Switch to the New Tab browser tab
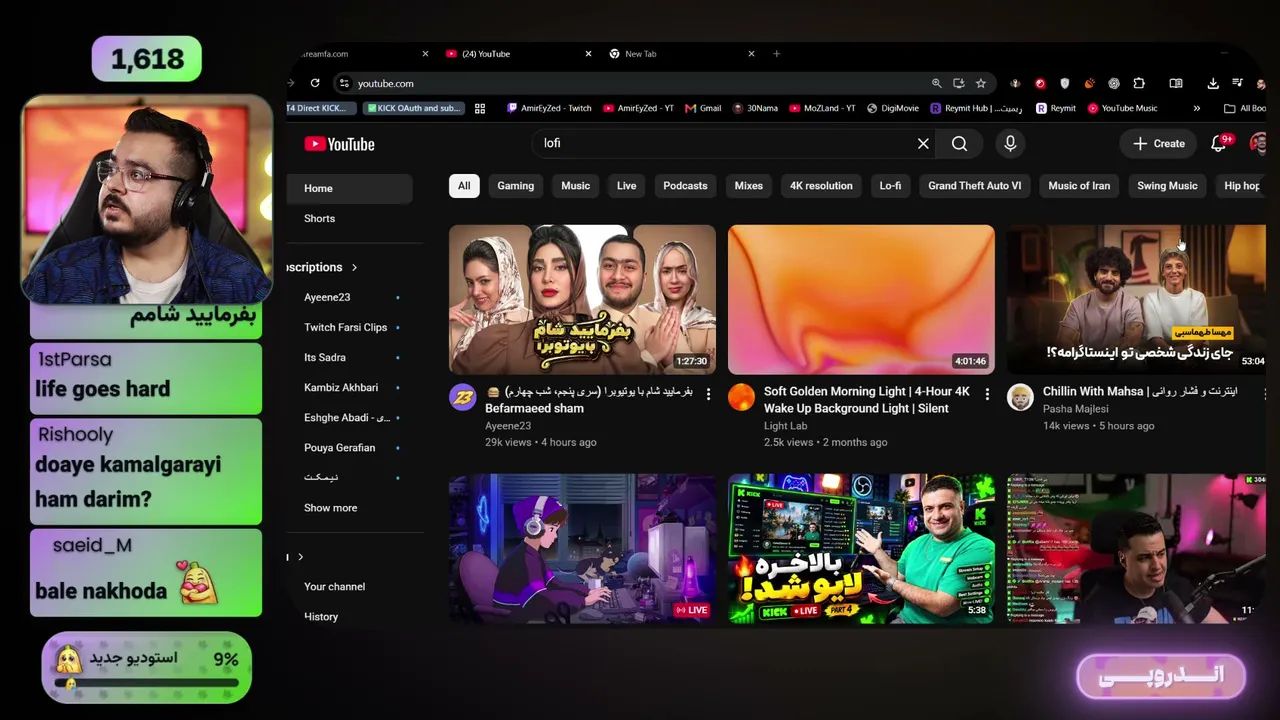Viewport: 1280px width, 720px height. 680,54
